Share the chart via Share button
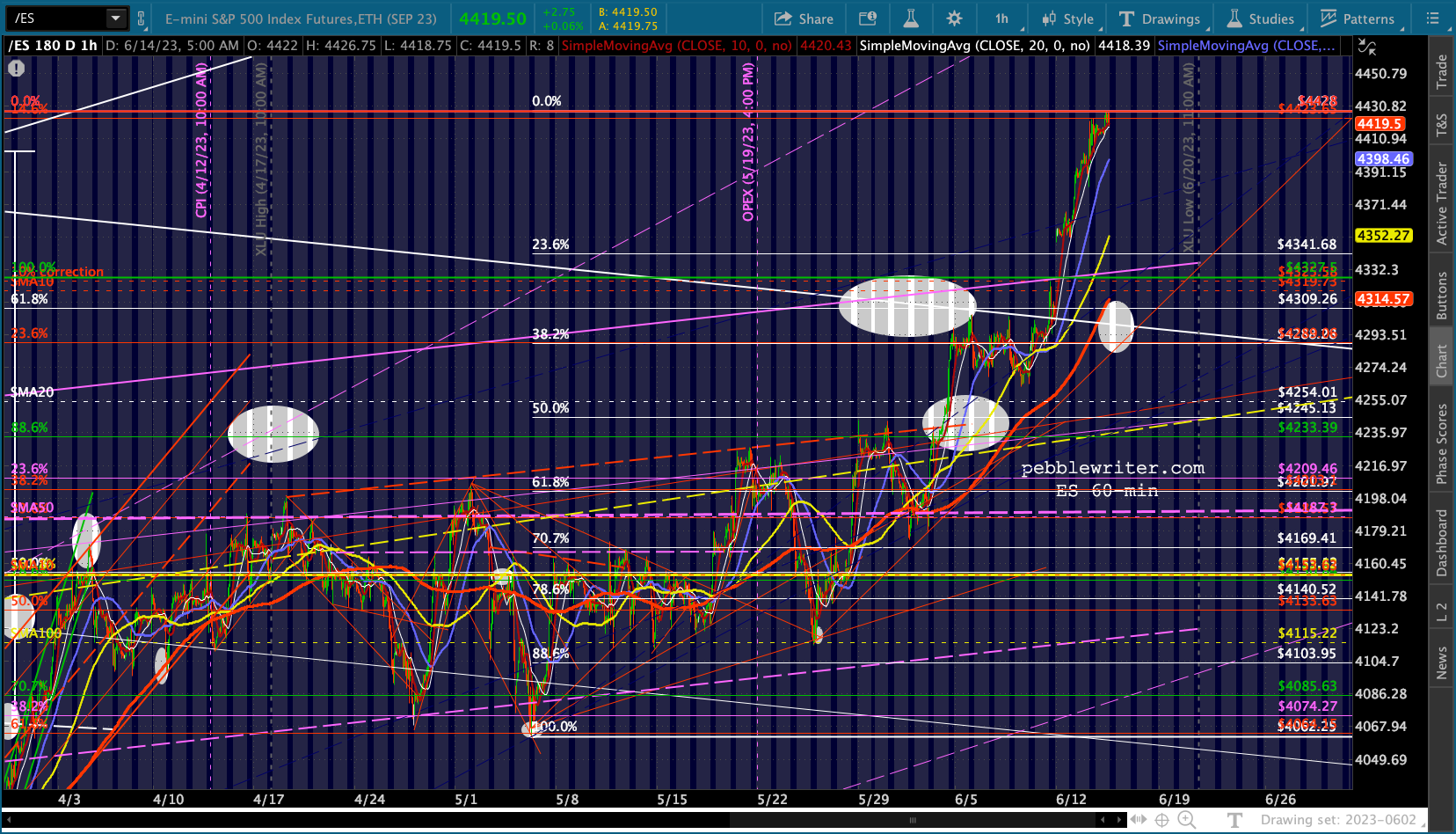The width and height of the screenshot is (1456, 834). coord(804,18)
